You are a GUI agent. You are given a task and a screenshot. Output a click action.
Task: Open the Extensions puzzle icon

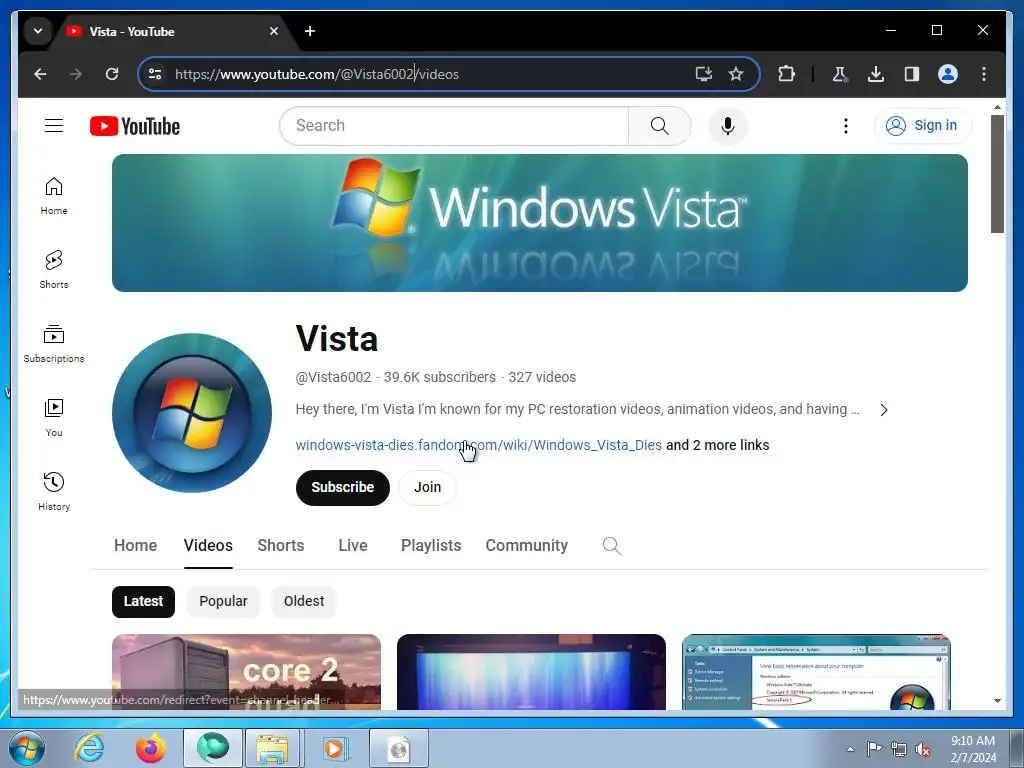click(x=786, y=74)
